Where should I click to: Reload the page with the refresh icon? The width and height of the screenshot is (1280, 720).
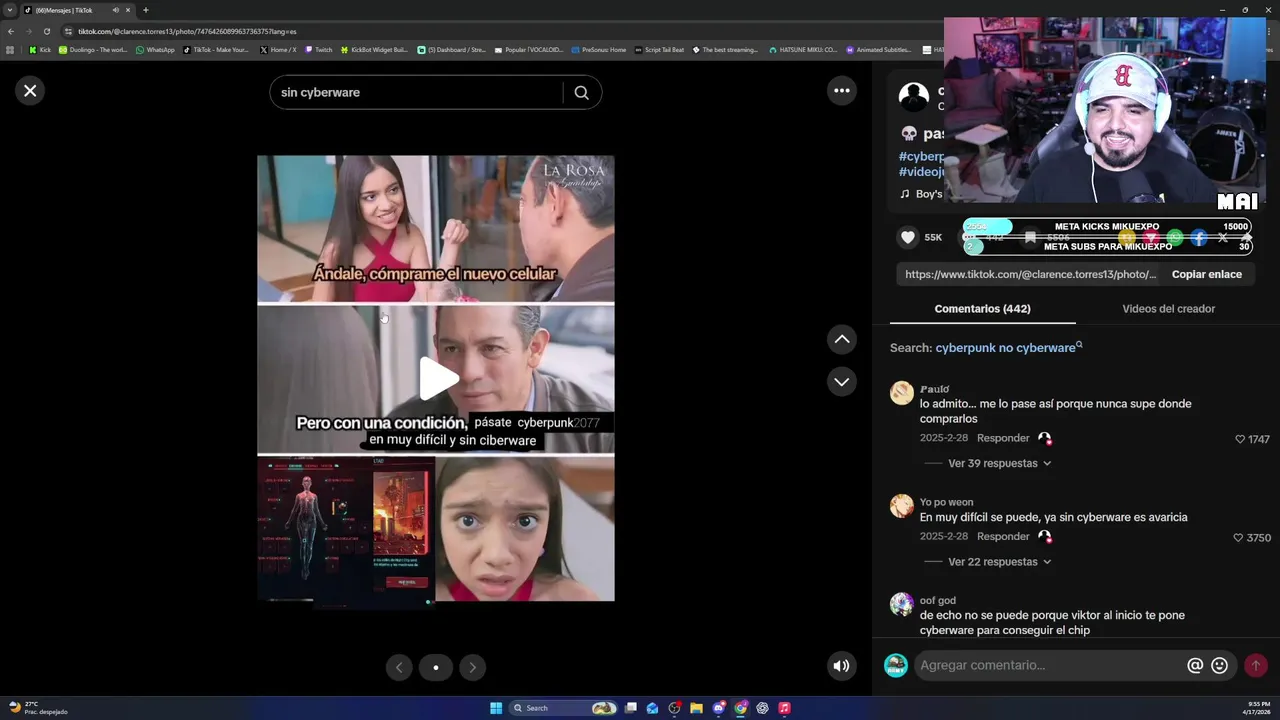pyautogui.click(x=46, y=31)
